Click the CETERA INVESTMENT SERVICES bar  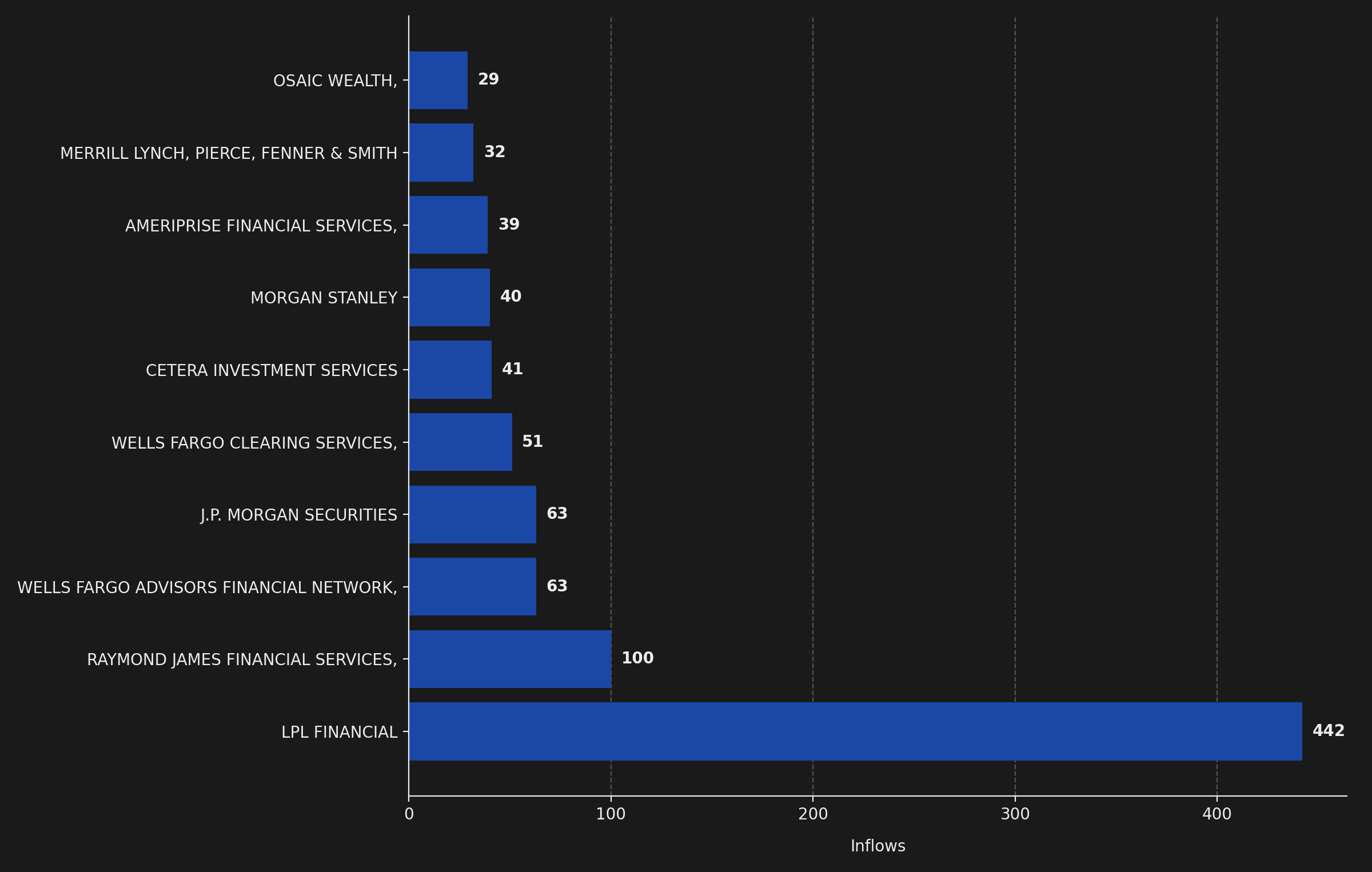pyautogui.click(x=450, y=370)
